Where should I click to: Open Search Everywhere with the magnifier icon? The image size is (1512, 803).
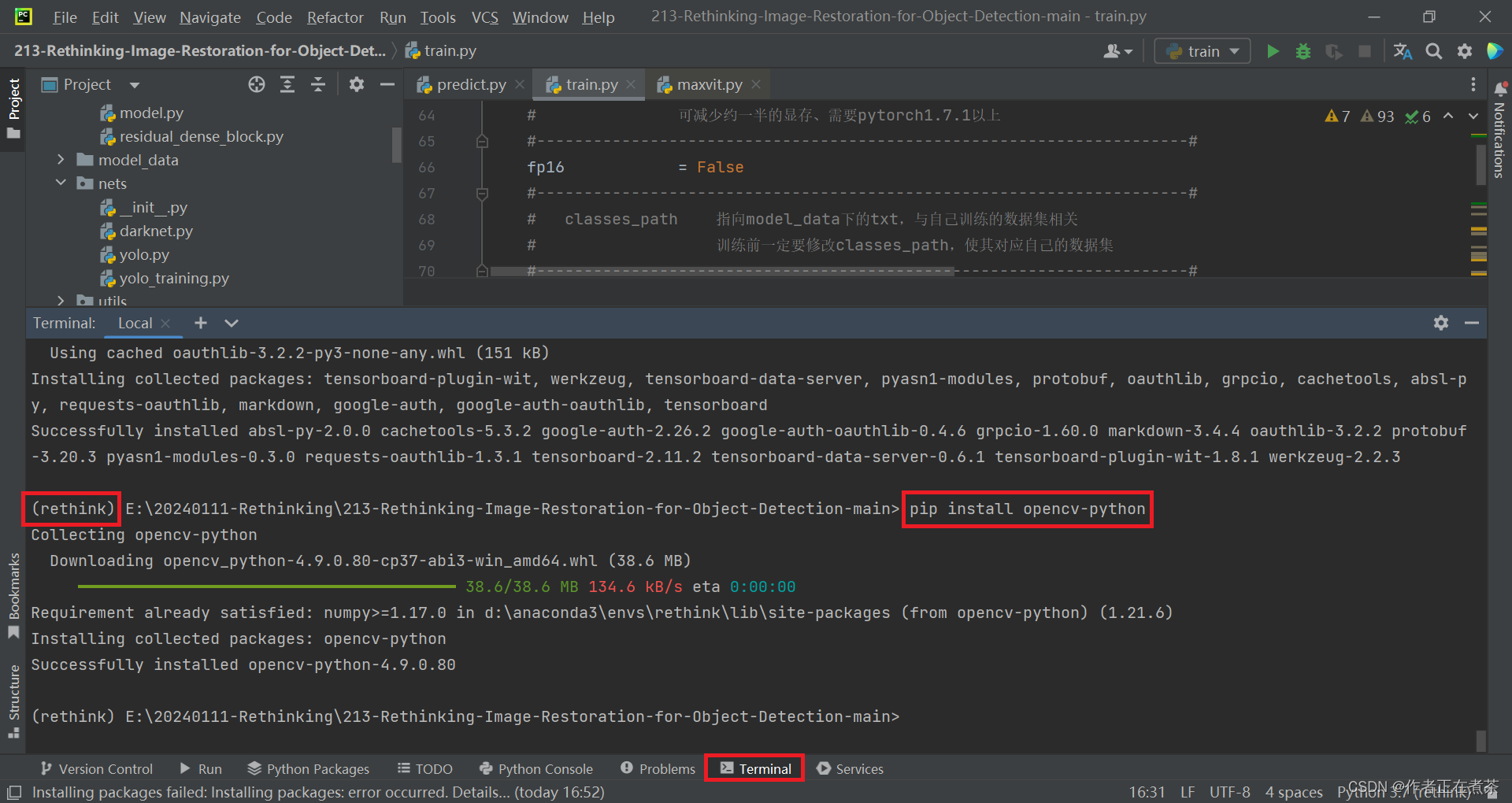(1433, 50)
